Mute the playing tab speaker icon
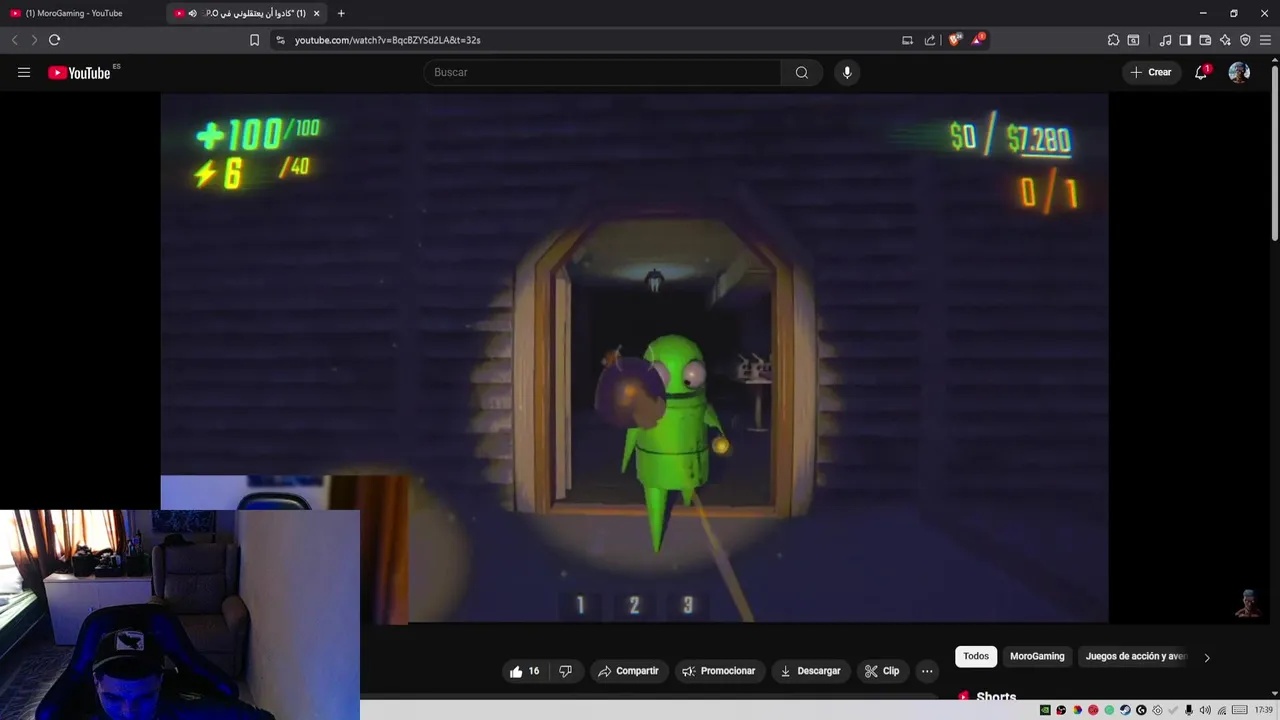 point(192,13)
